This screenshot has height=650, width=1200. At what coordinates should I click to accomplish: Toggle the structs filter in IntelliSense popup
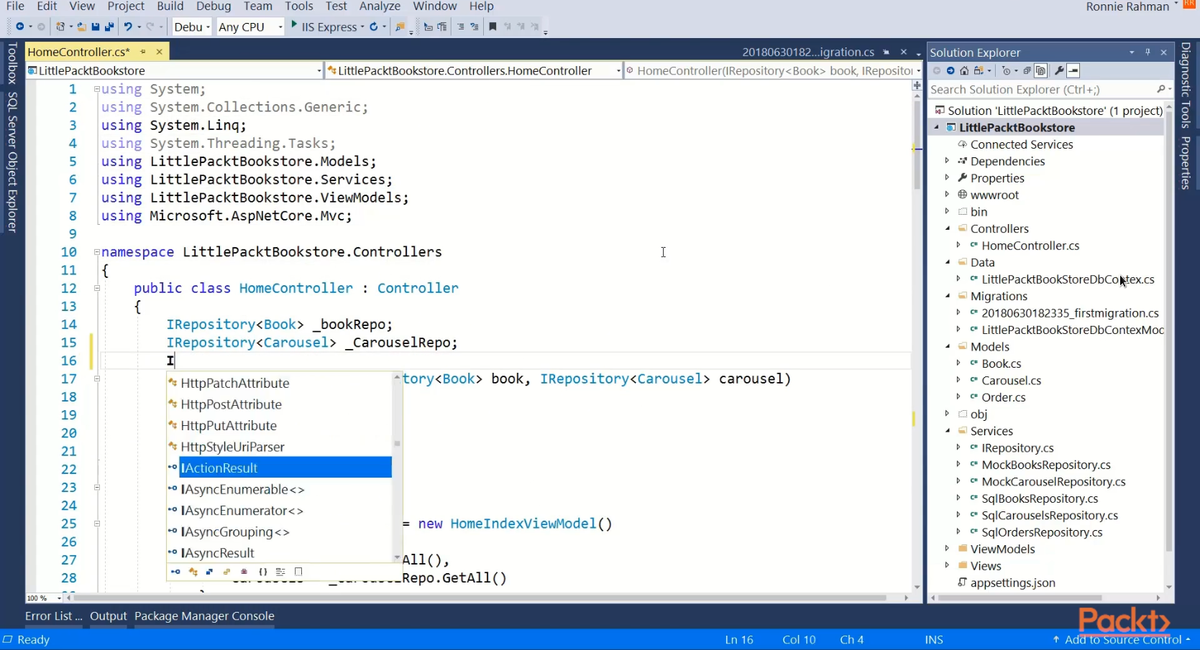[209, 572]
